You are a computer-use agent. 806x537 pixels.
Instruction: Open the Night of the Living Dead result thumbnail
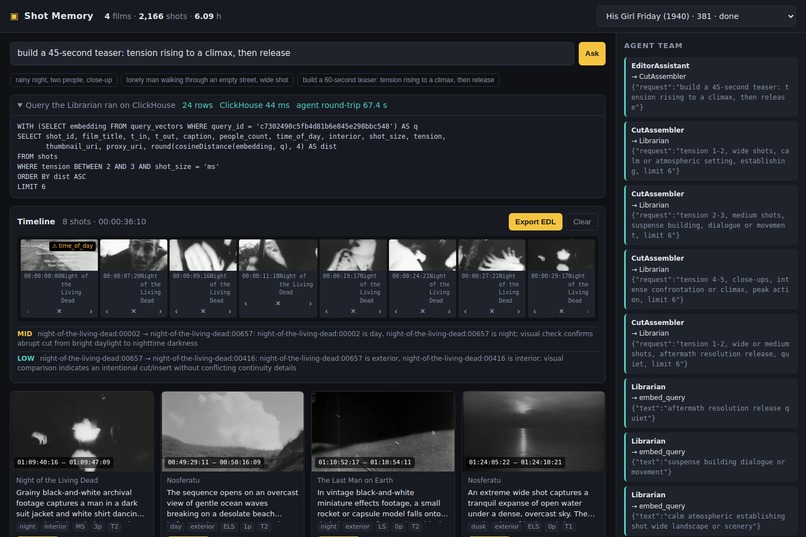coord(82,431)
